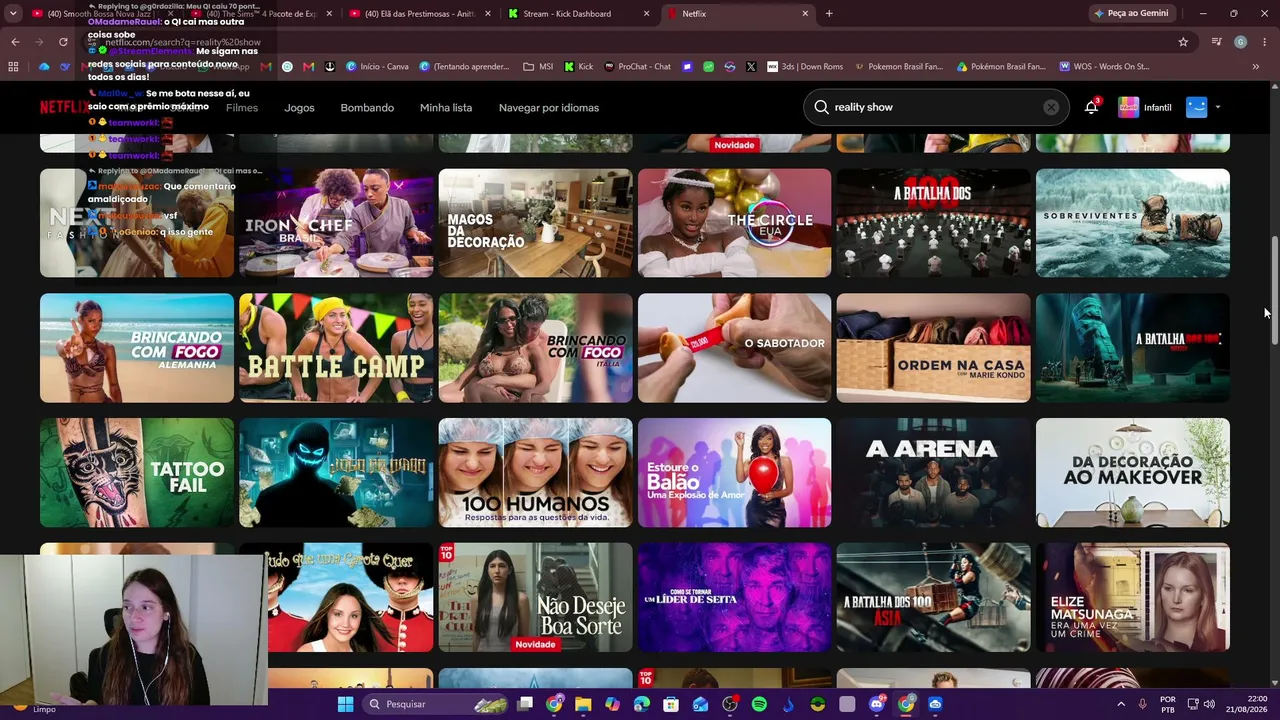Focus the Netflix search field

click(x=935, y=107)
